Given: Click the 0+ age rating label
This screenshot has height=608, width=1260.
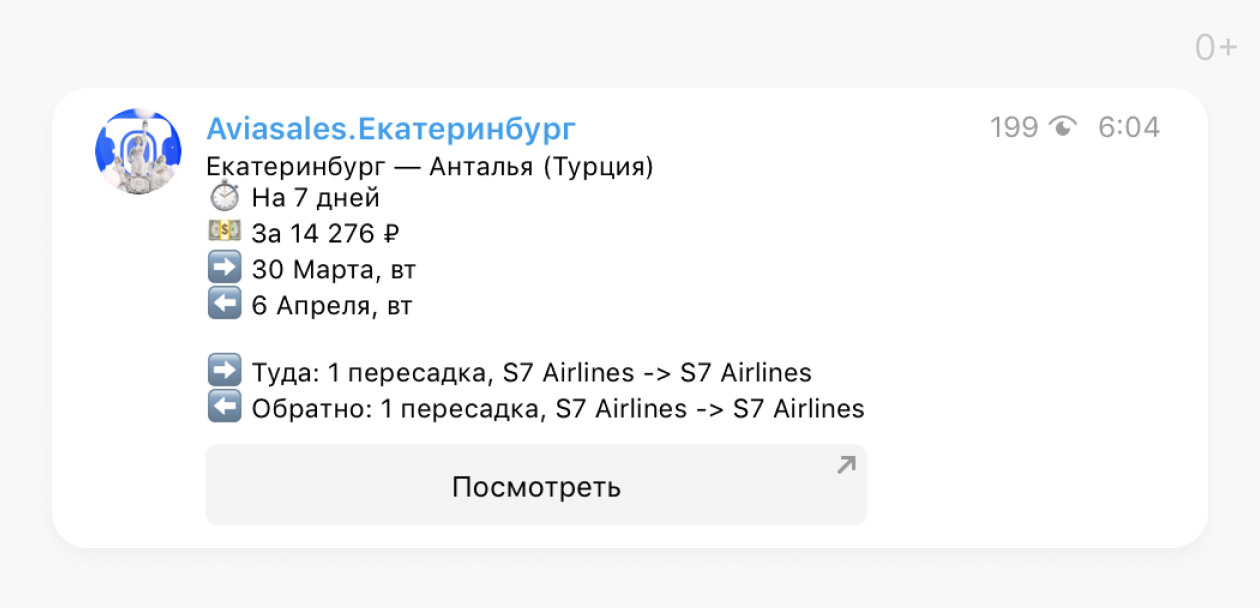Looking at the screenshot, I should point(1216,47).
